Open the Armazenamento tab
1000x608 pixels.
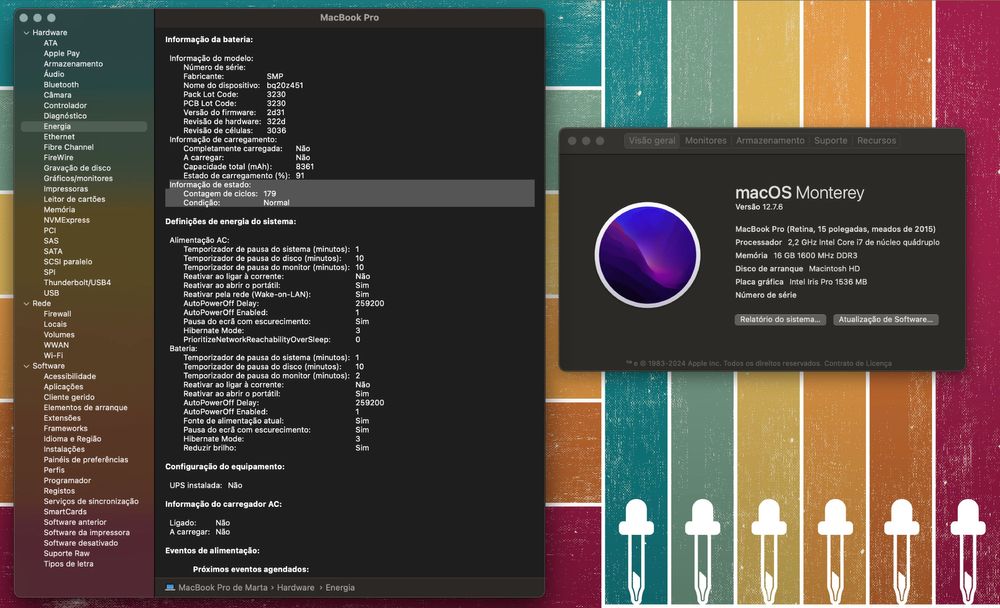point(770,140)
